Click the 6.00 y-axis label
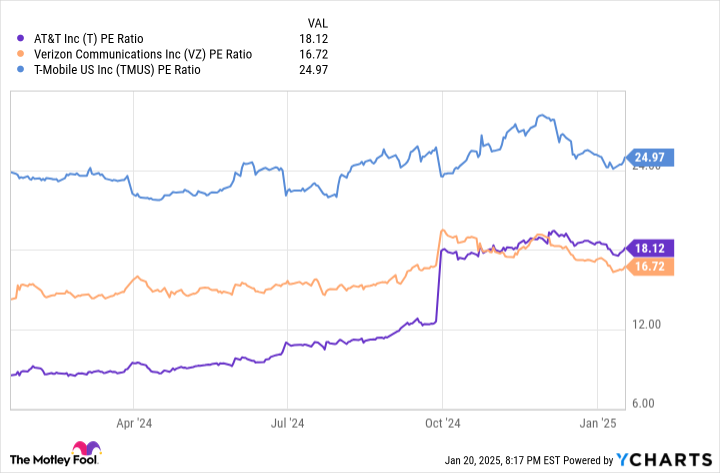 644,403
